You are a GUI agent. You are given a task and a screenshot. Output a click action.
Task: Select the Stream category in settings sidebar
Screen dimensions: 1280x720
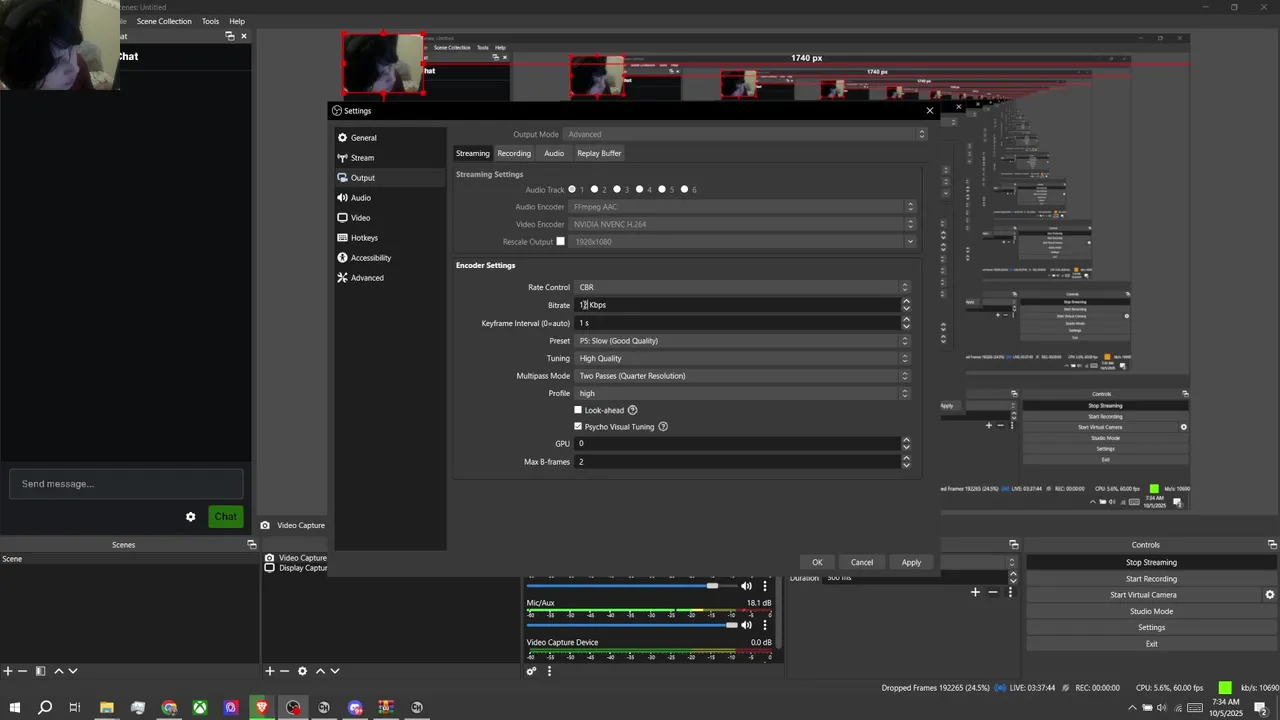tap(390, 158)
